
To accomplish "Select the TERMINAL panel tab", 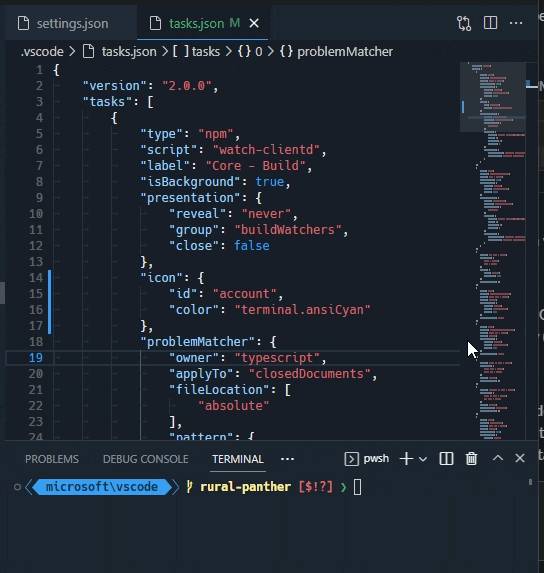I will 238,459.
